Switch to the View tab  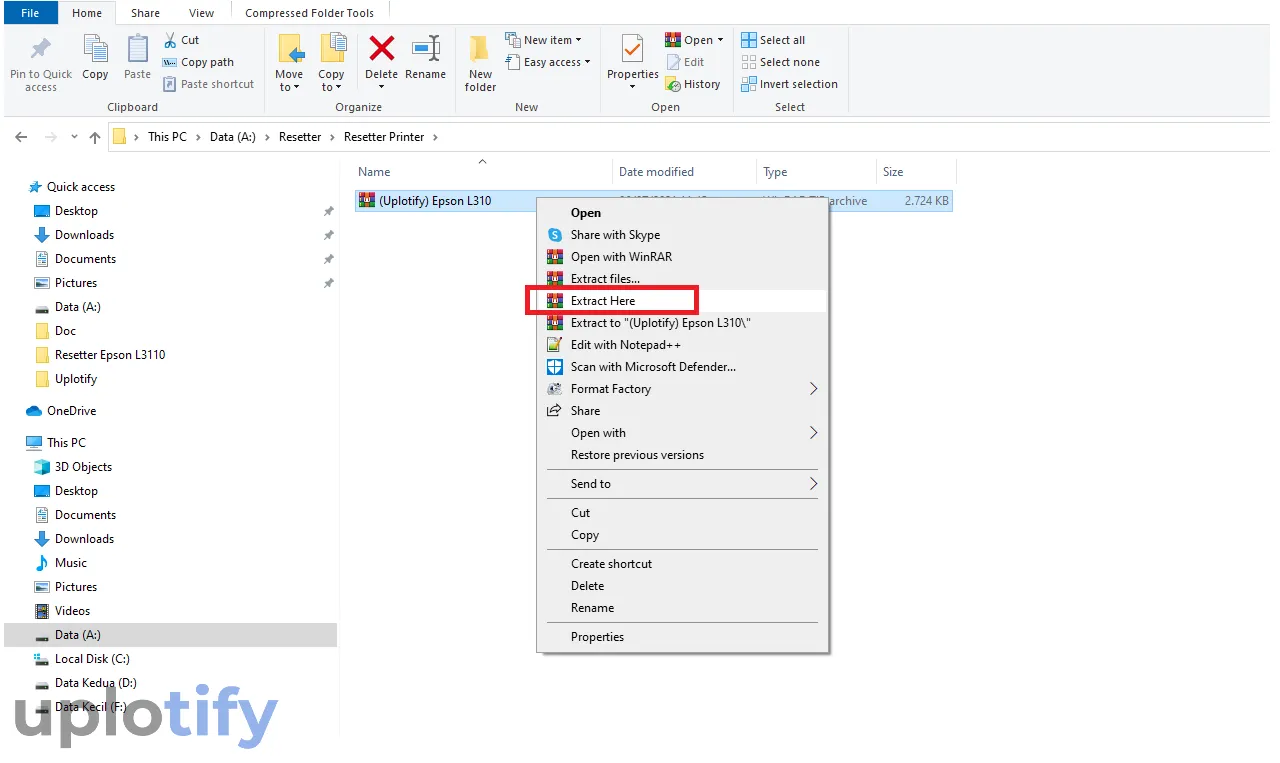[202, 13]
